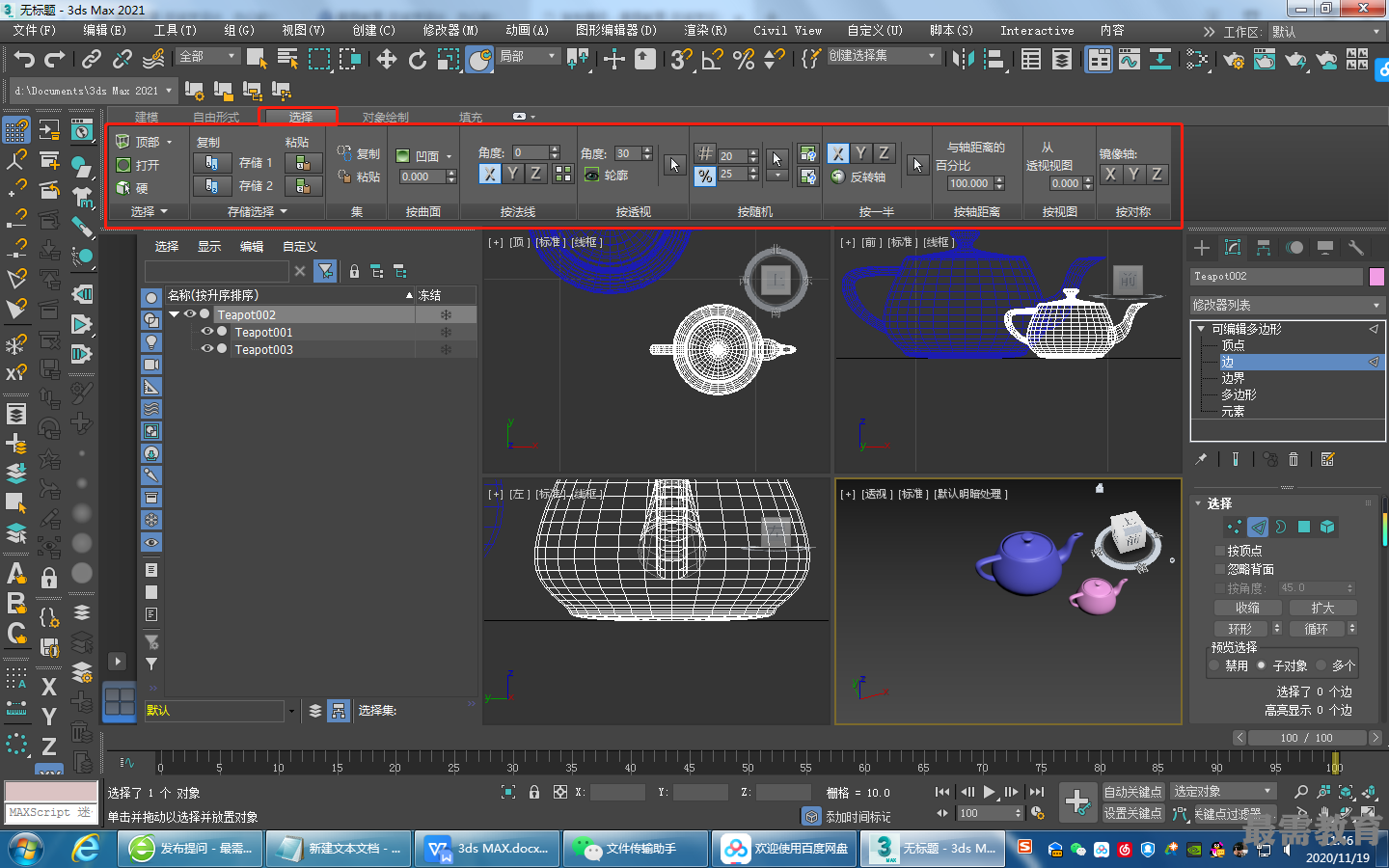Hide Teapot003 using its eye icon

[x=207, y=349]
